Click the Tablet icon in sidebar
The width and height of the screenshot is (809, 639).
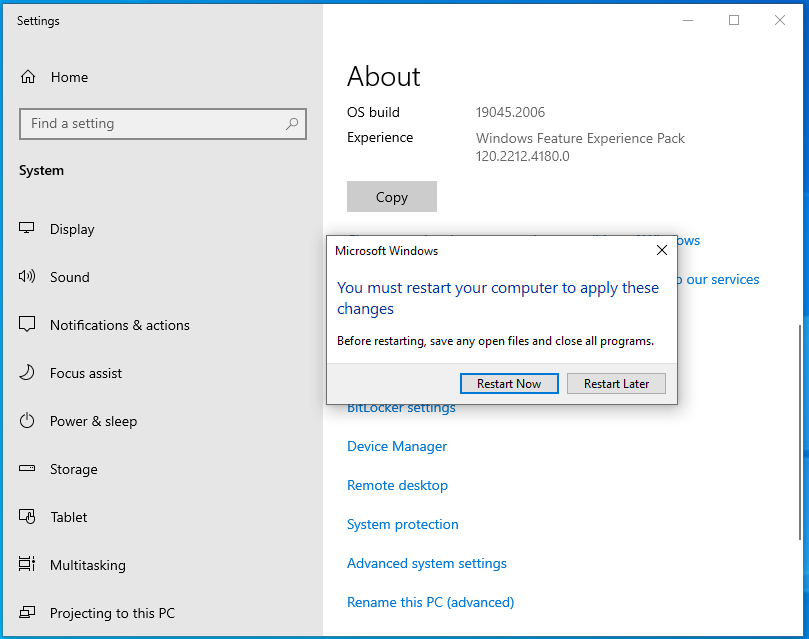[28, 517]
